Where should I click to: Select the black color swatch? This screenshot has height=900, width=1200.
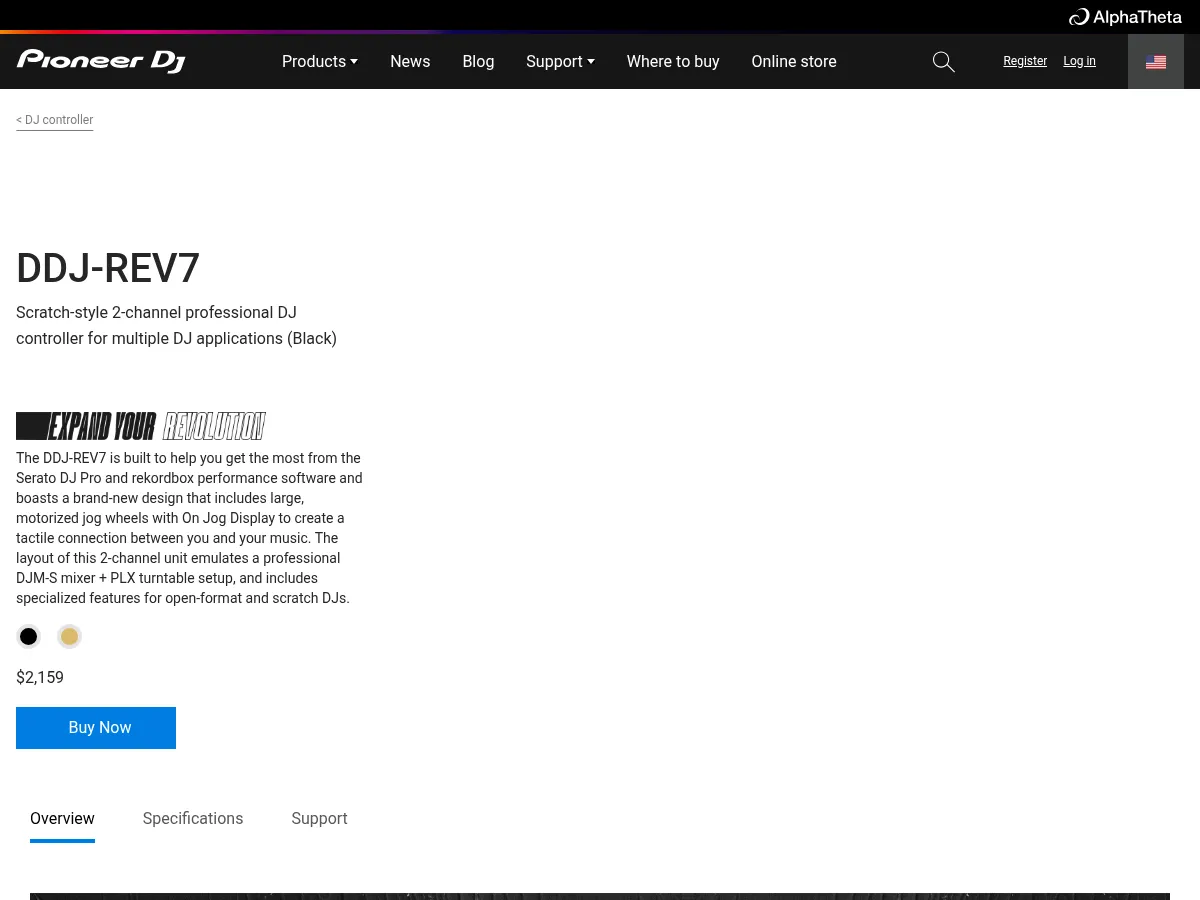pyautogui.click(x=29, y=637)
